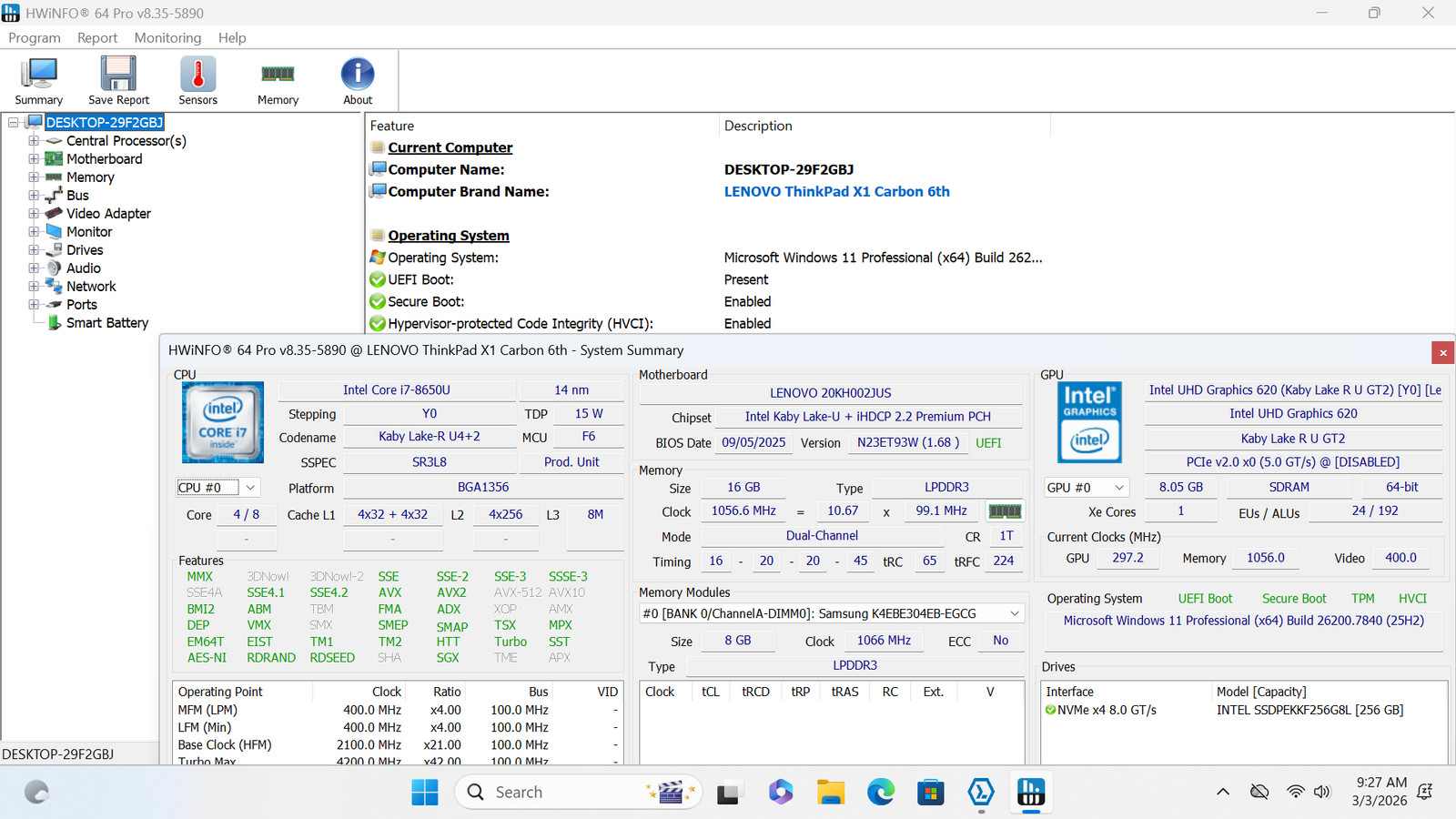Viewport: 1456px width, 819px height.
Task: Click the HWiNFO taskbar icon
Action: coord(1030,793)
